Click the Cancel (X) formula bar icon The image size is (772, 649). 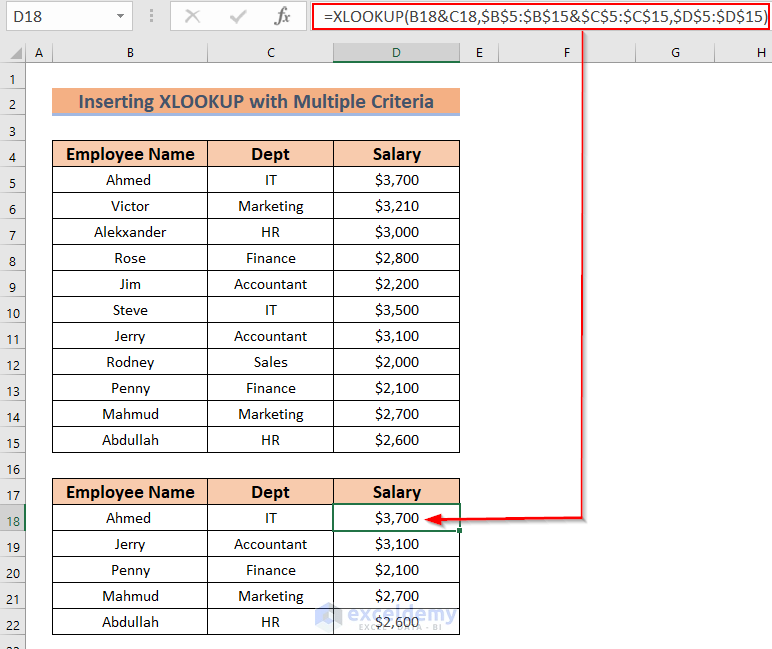pyautogui.click(x=192, y=16)
